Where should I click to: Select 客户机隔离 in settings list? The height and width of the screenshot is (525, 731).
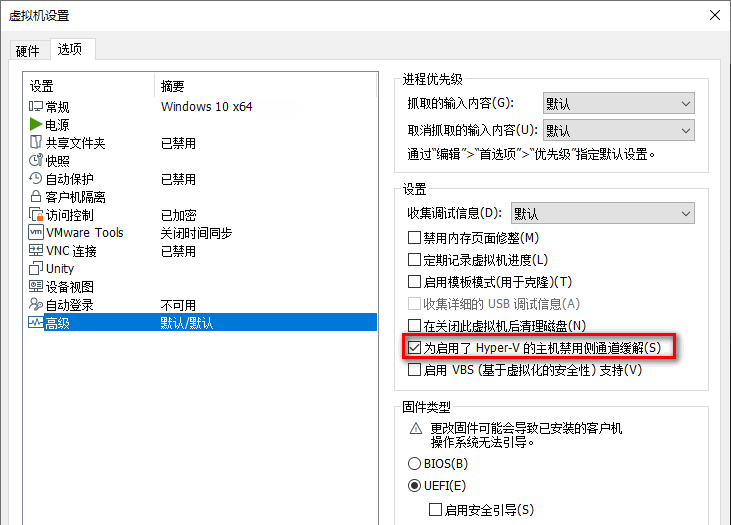[x=76, y=197]
